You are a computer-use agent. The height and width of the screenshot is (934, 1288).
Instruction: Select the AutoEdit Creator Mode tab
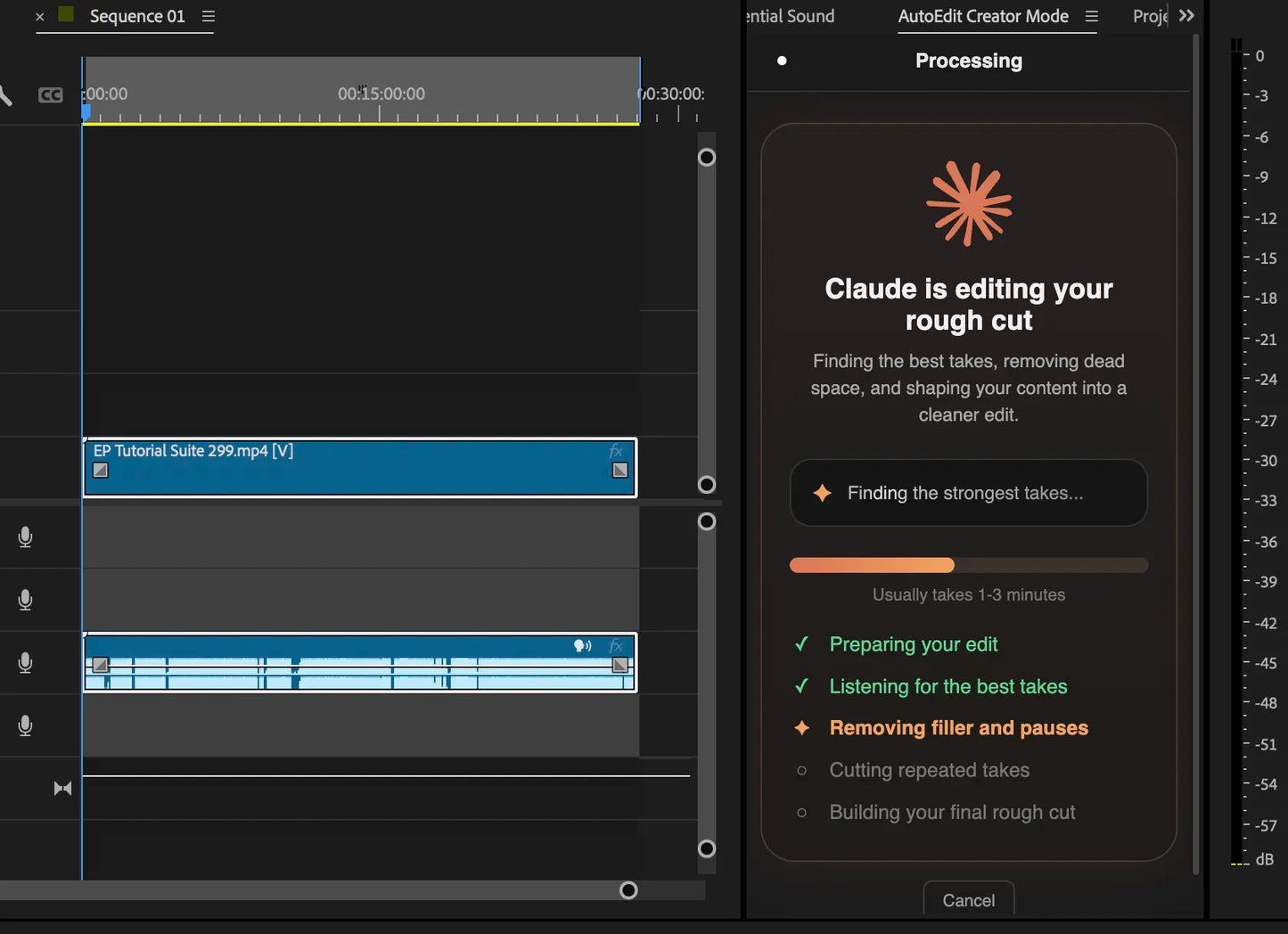point(983,16)
